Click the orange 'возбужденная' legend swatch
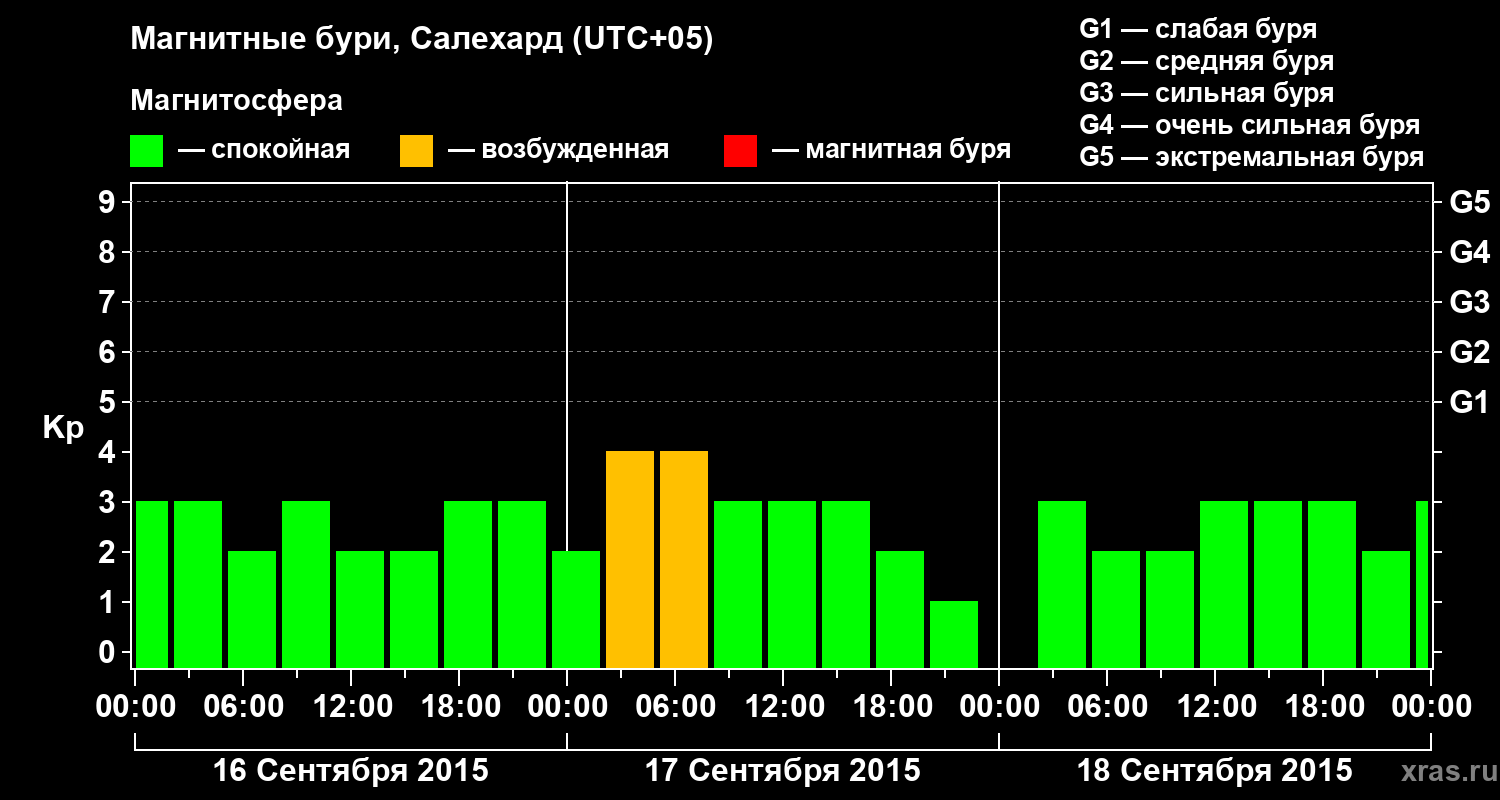The width and height of the screenshot is (1500, 800). (x=416, y=151)
